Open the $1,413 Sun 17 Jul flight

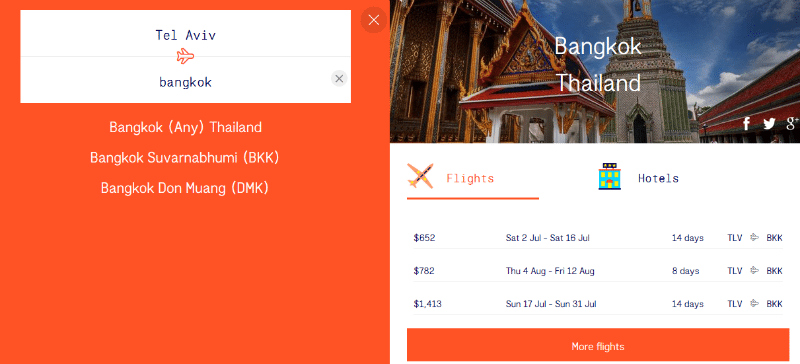click(x=598, y=304)
